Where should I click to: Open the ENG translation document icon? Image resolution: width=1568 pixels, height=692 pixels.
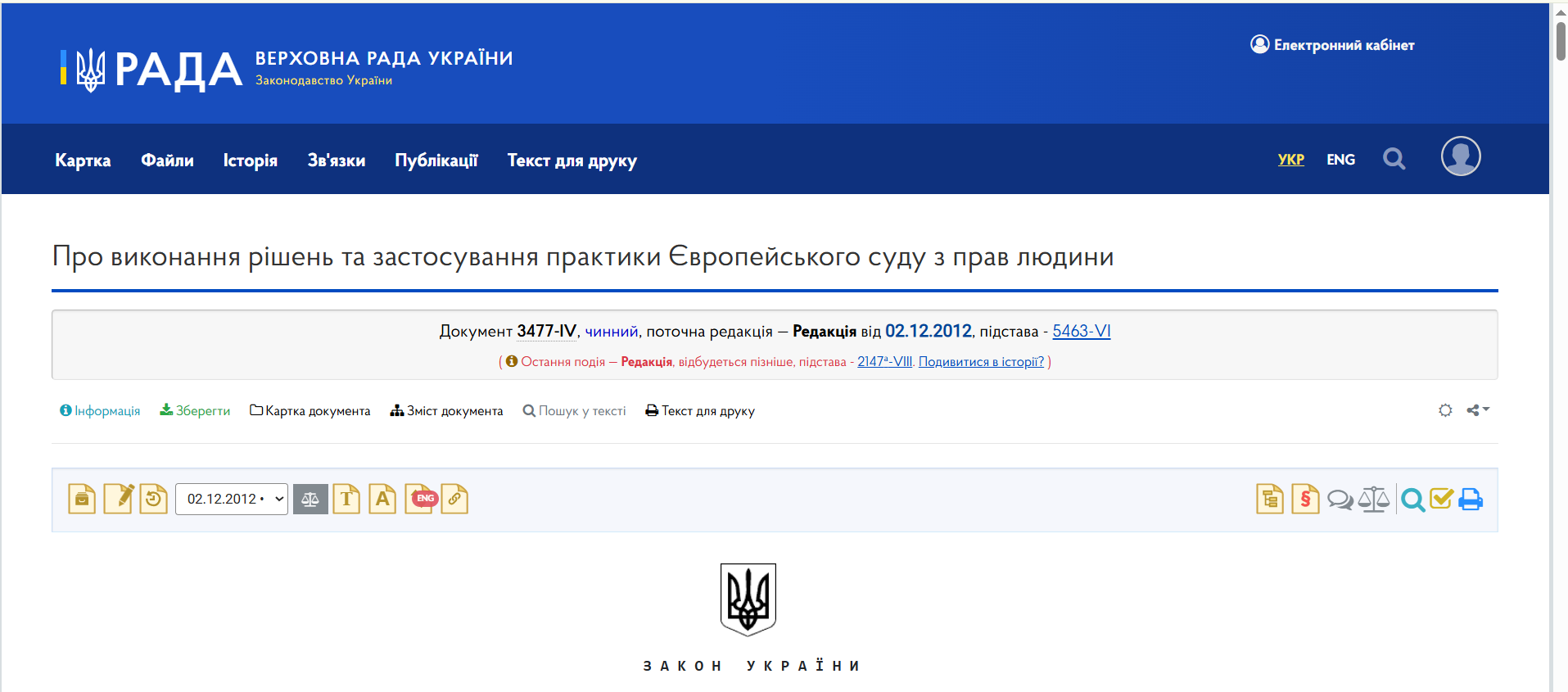click(x=421, y=499)
